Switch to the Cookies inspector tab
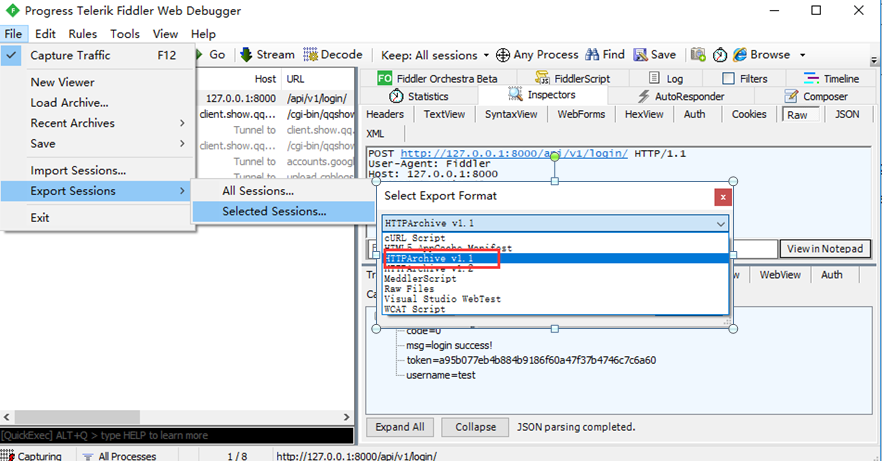 749,114
